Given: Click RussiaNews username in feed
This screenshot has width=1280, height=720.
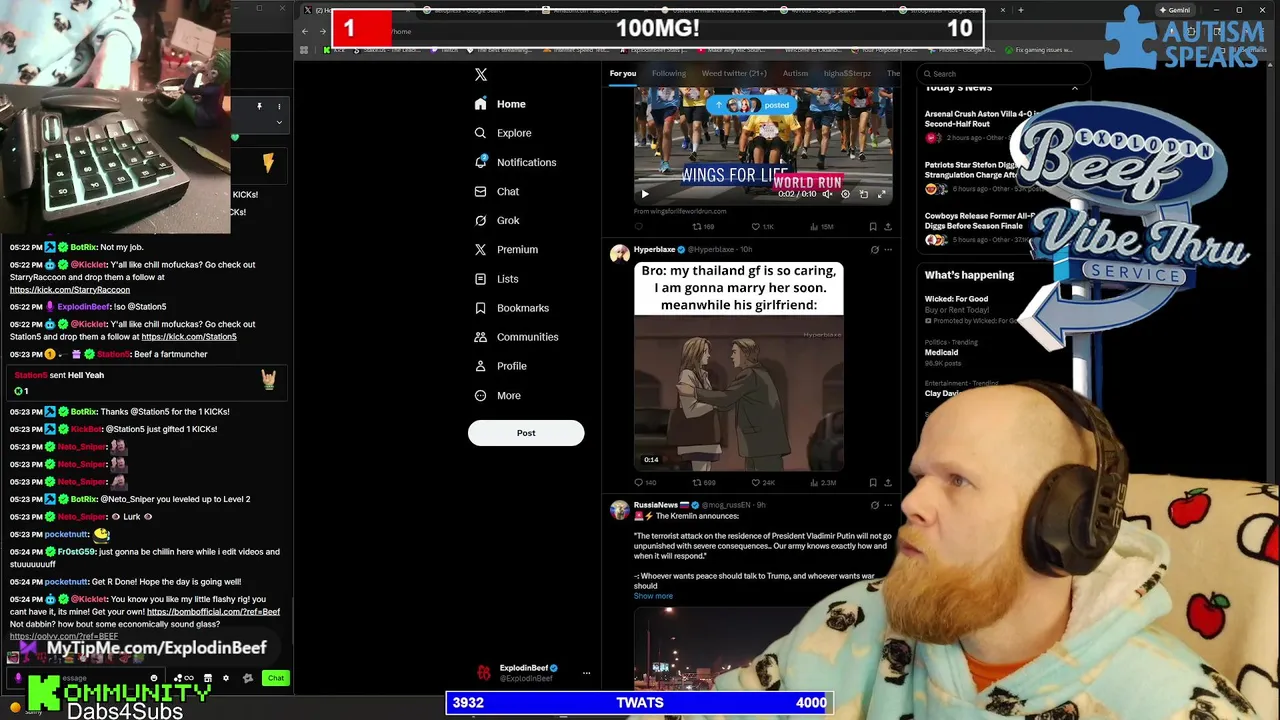Looking at the screenshot, I should 655,505.
